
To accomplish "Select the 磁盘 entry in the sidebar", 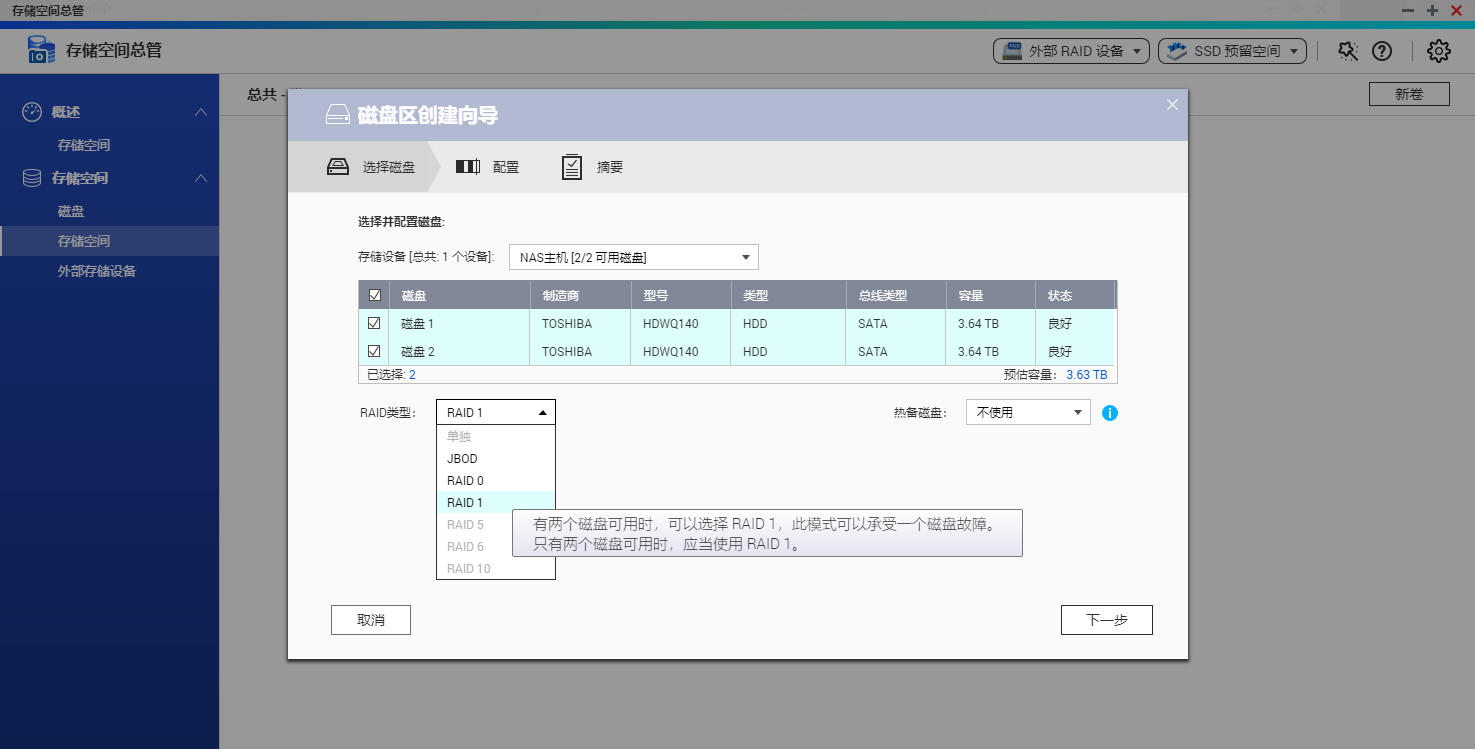I will pos(70,210).
